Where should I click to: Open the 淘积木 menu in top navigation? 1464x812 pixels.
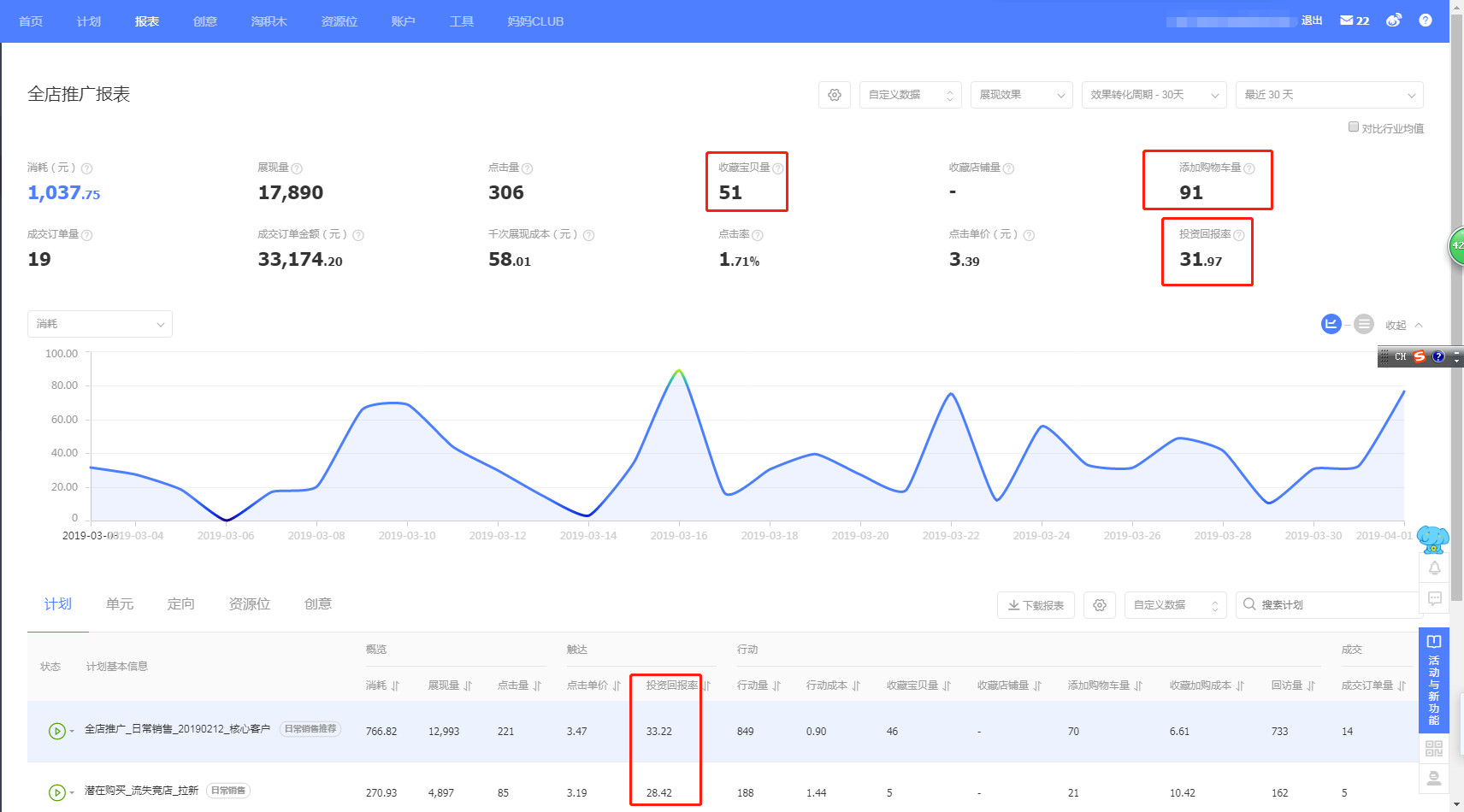point(269,21)
